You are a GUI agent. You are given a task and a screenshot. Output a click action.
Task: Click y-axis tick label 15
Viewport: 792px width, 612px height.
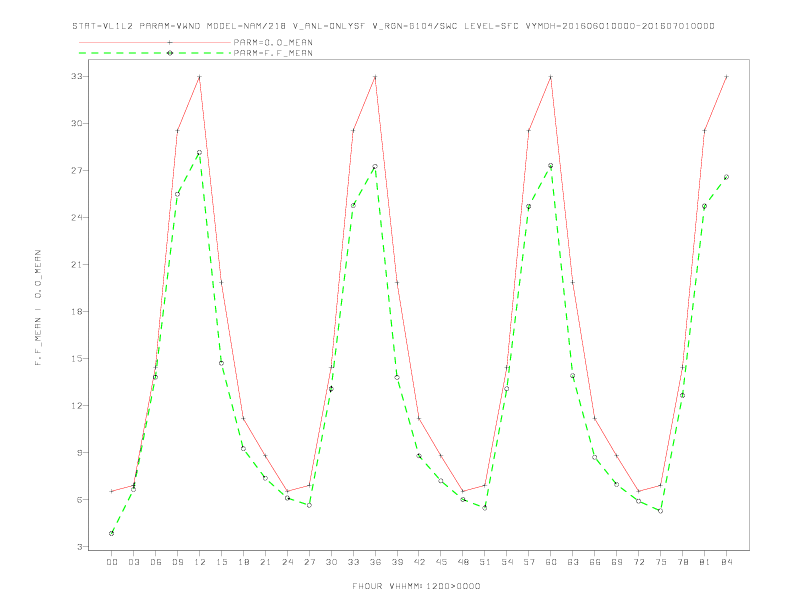click(77, 359)
